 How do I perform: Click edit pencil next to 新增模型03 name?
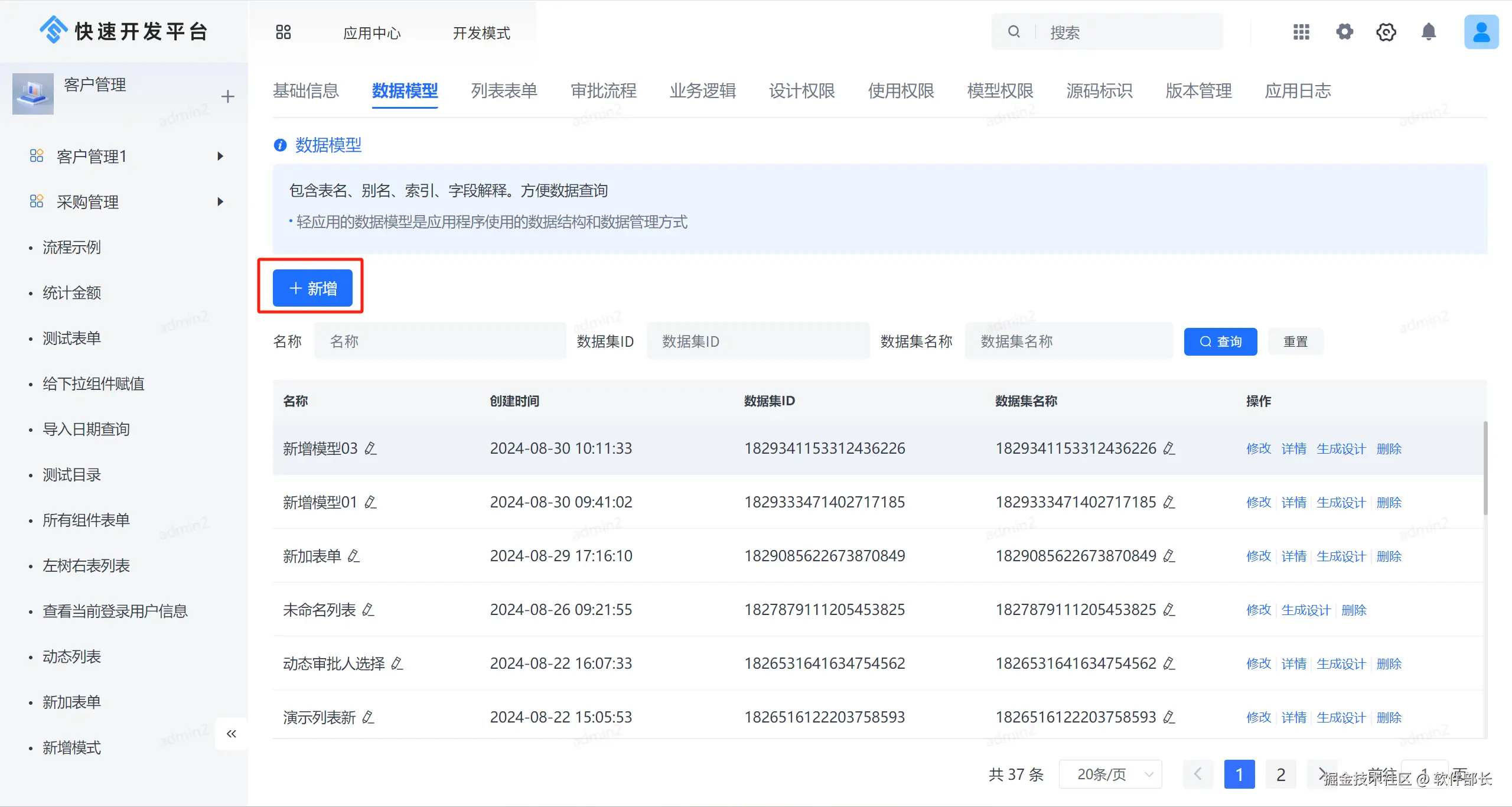click(x=370, y=448)
